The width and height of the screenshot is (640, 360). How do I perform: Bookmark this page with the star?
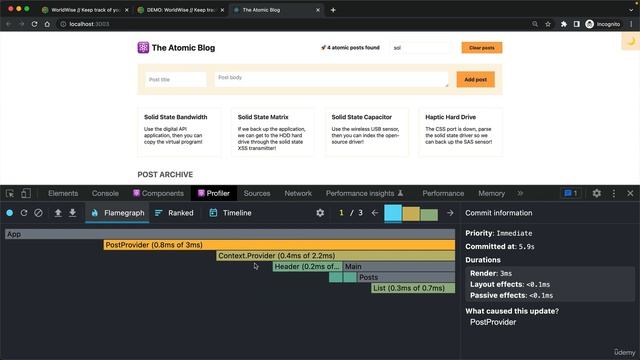548,24
